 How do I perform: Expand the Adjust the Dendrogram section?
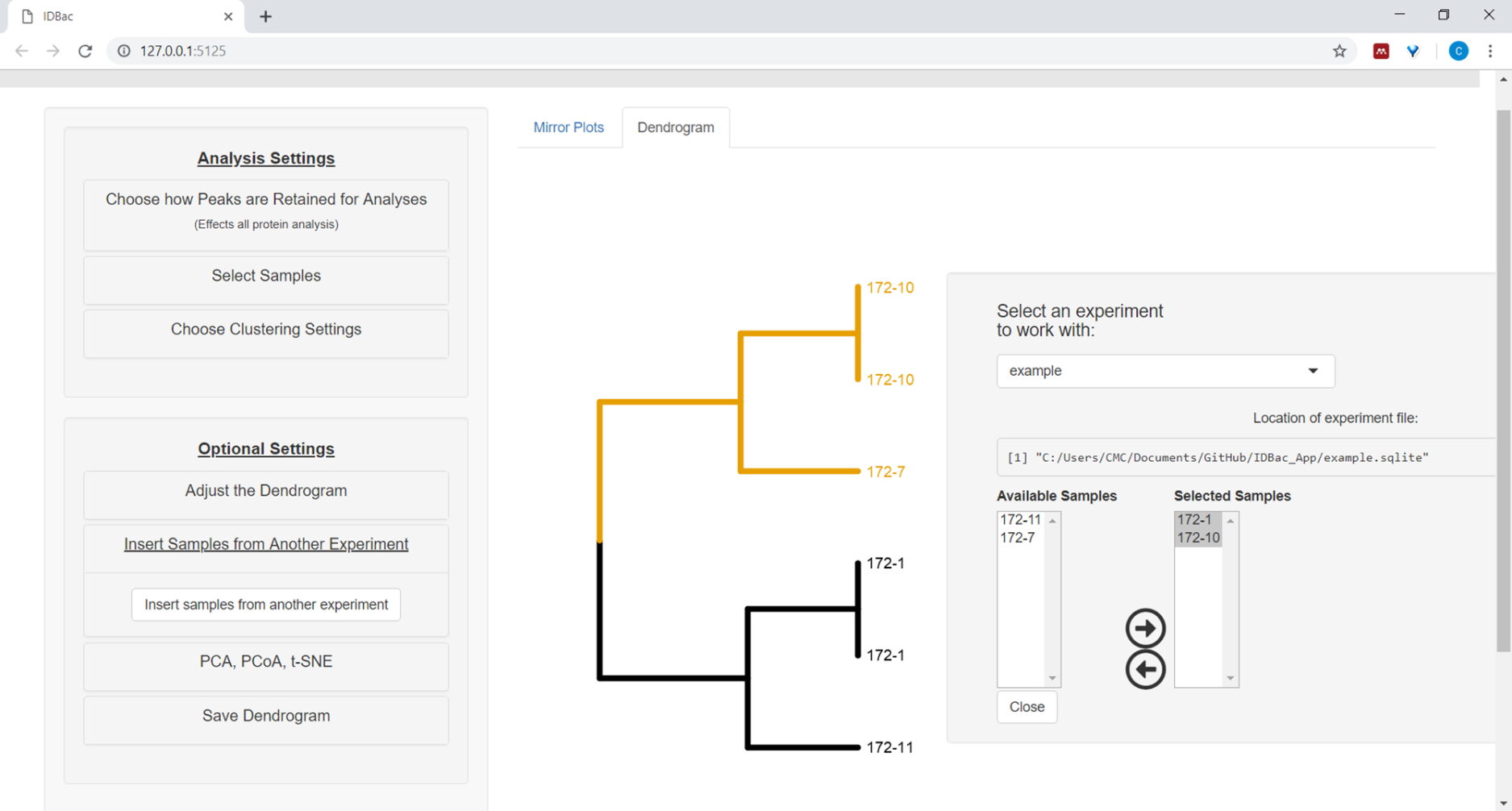266,491
